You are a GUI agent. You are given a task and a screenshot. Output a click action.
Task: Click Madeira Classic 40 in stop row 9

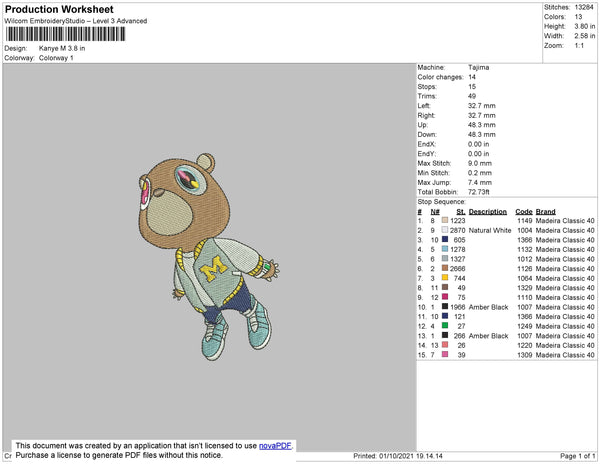pyautogui.click(x=565, y=297)
